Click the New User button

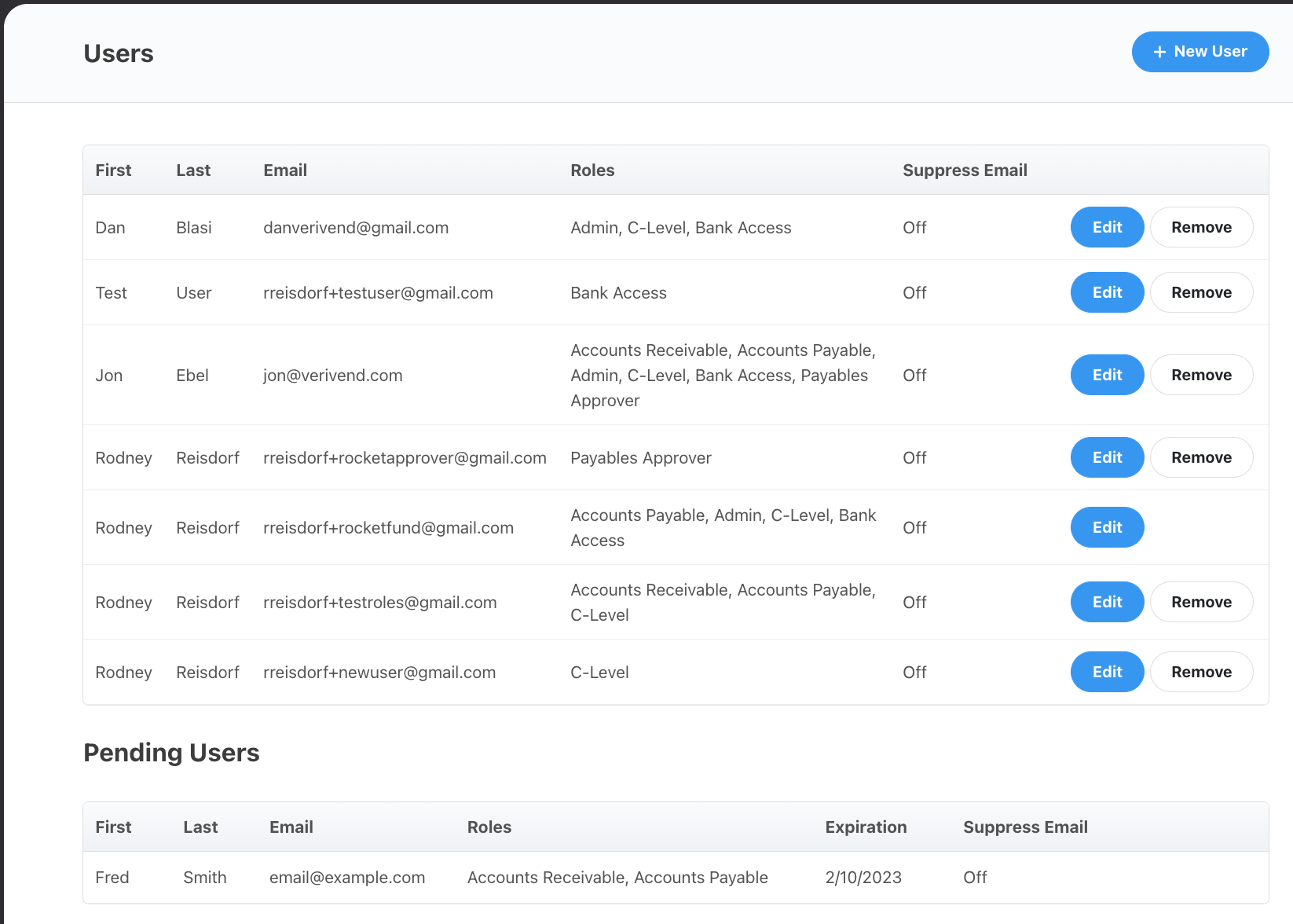tap(1200, 51)
